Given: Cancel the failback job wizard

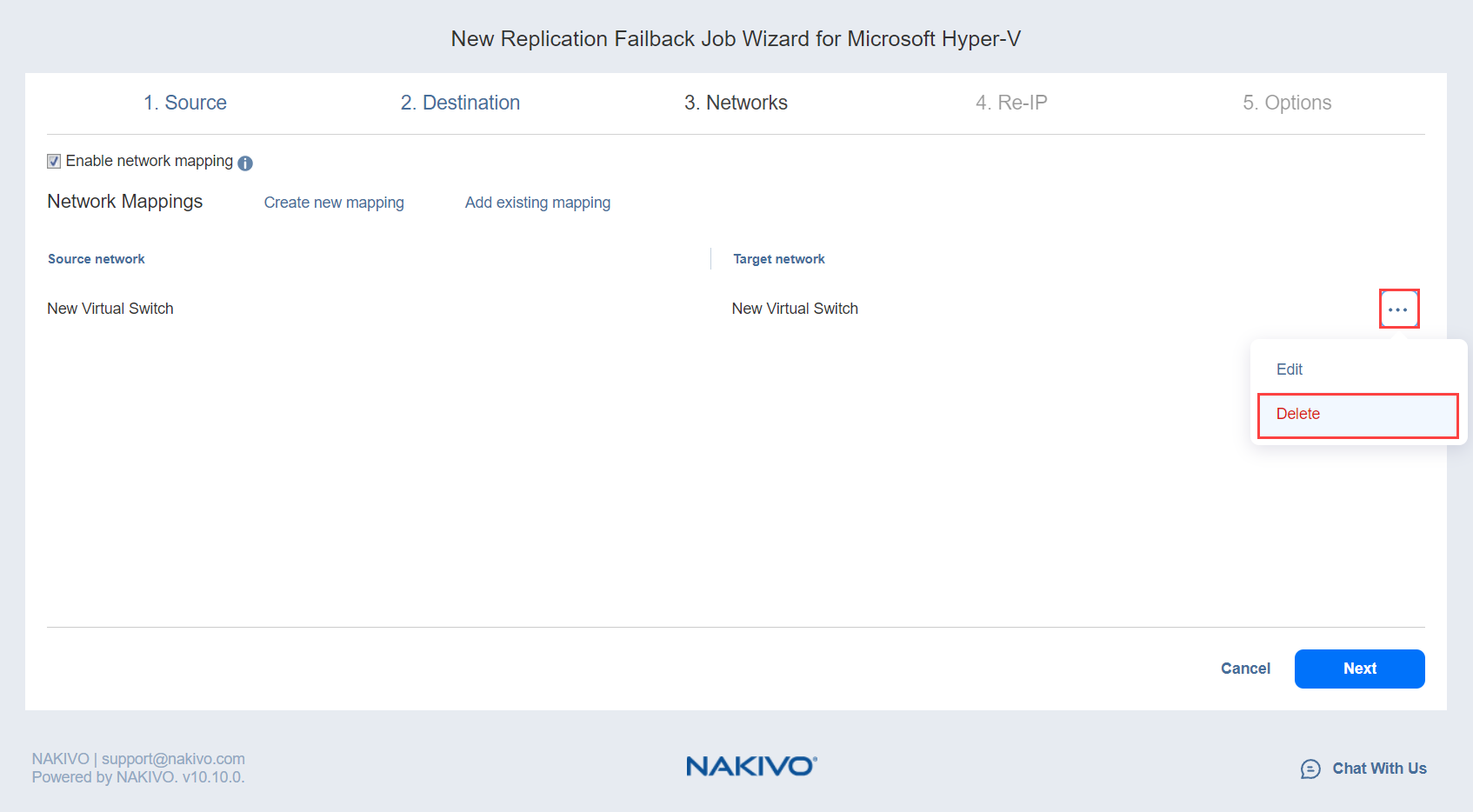Looking at the screenshot, I should (1245, 669).
